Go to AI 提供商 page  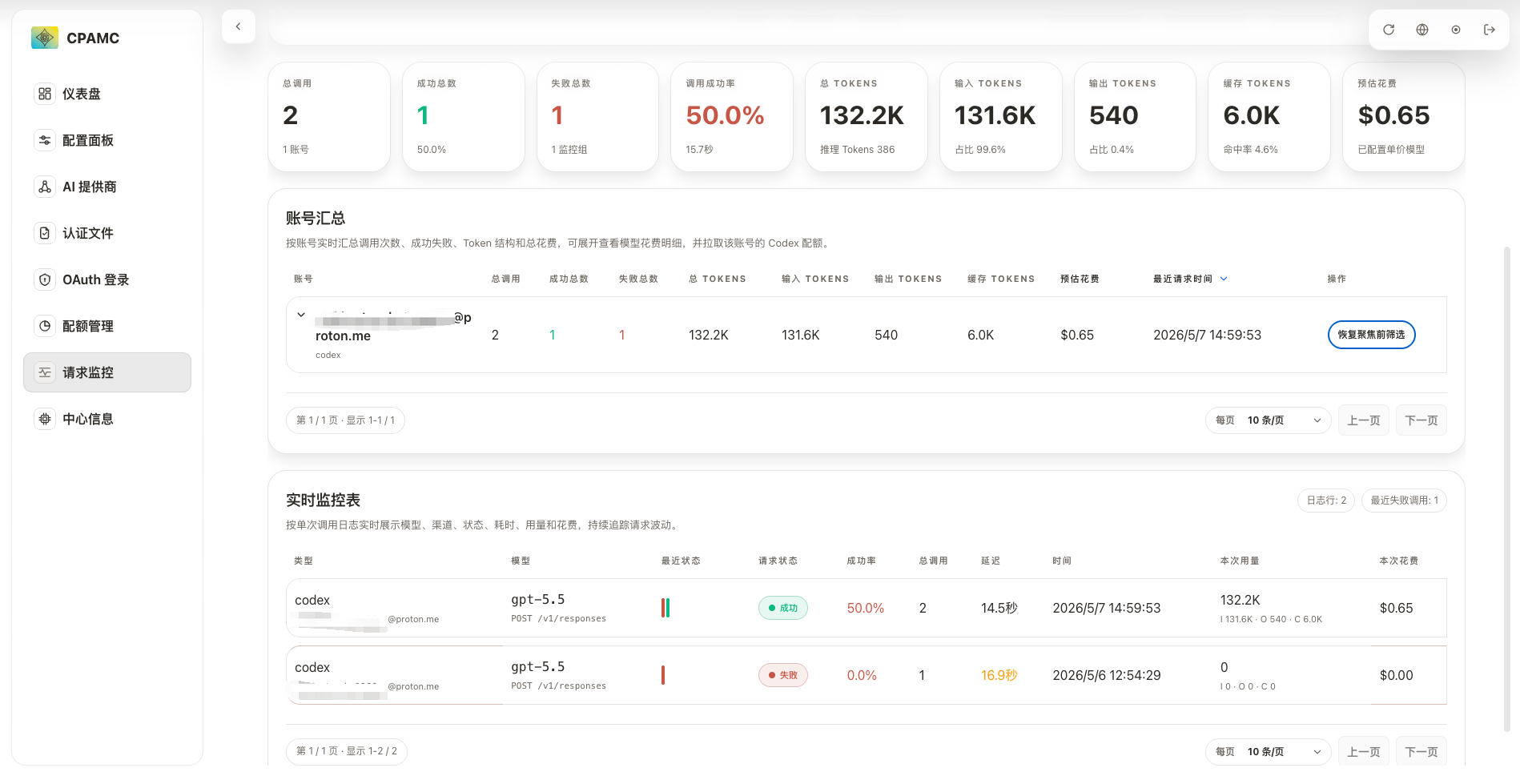point(107,187)
